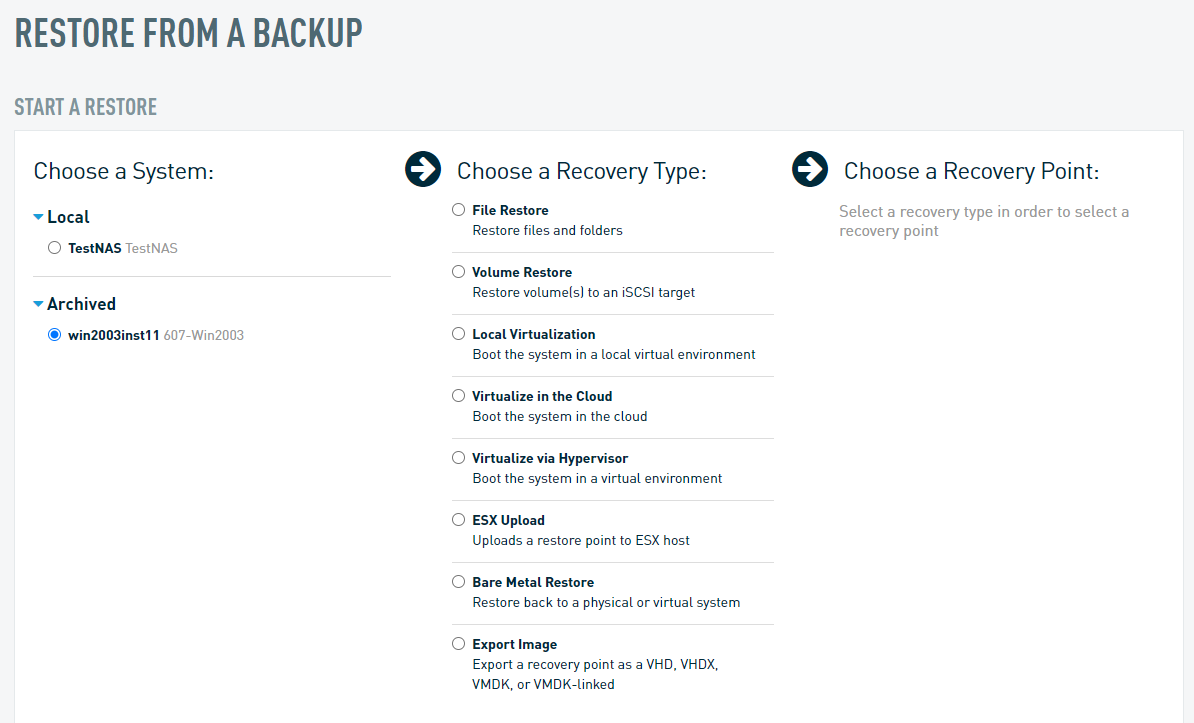Select Virtualize in the Cloud
The image size is (1194, 723).
coord(458,395)
